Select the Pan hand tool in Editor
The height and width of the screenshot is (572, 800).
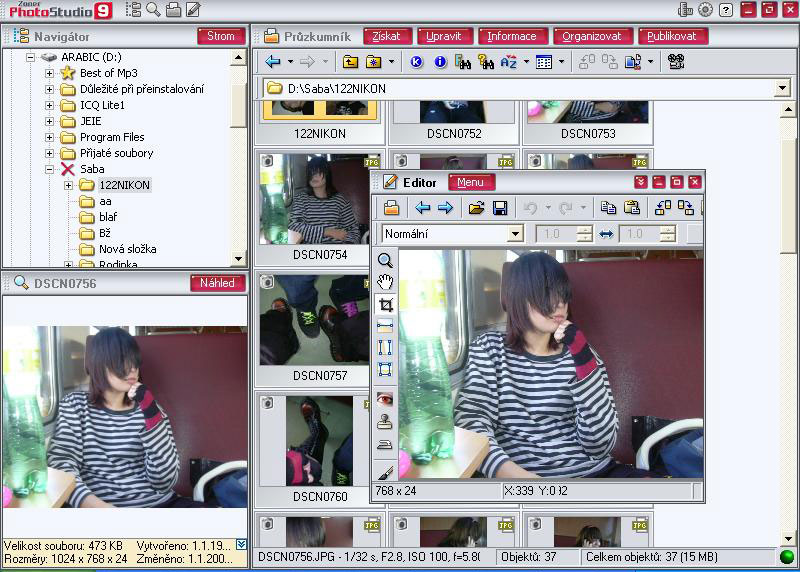point(385,282)
